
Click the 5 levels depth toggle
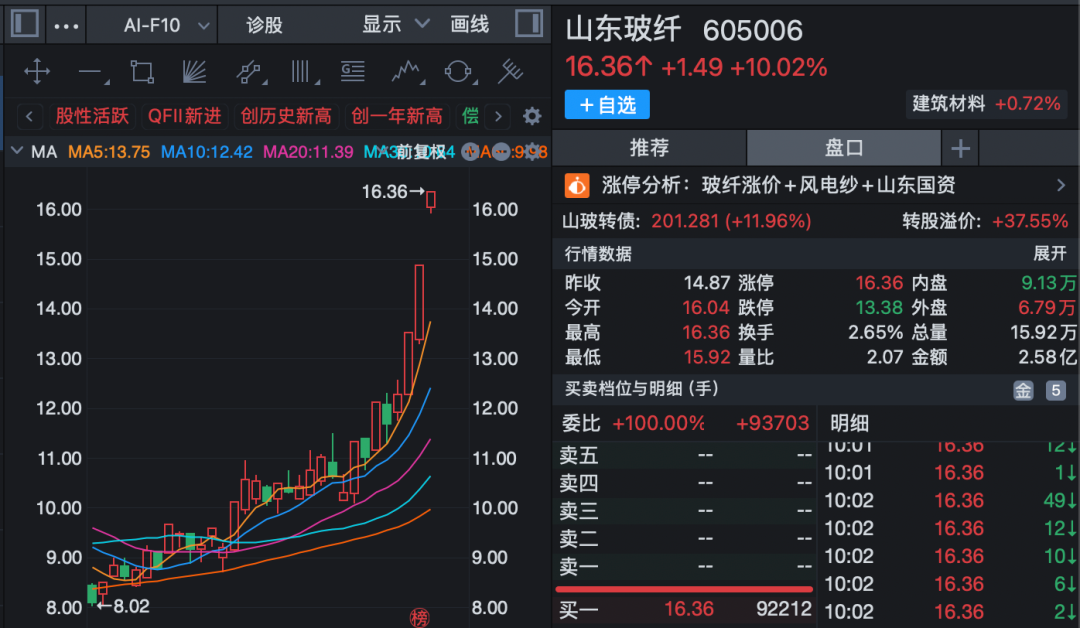1055,390
